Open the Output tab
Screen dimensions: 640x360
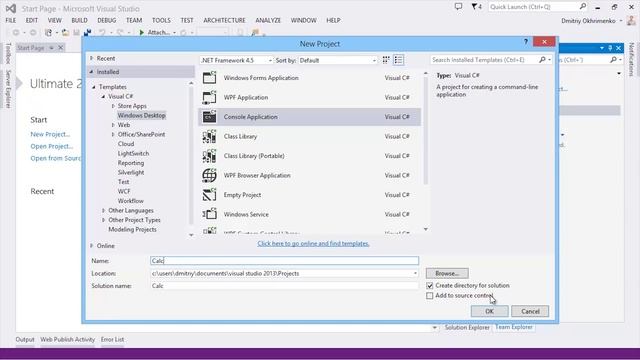pos(25,340)
